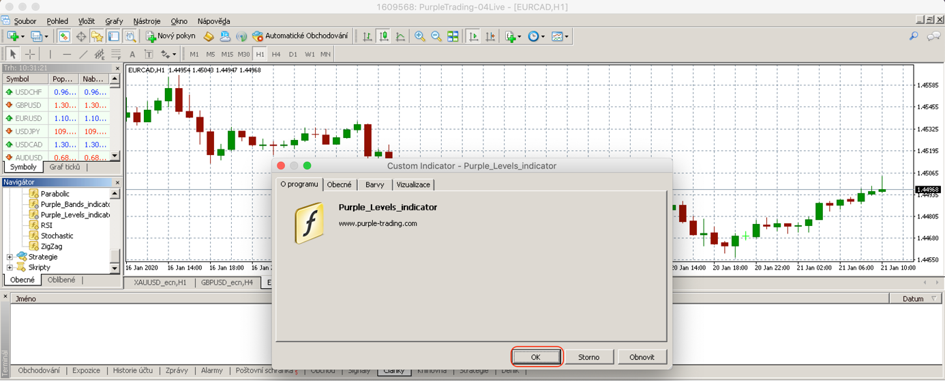Select the horizontal line drawing tool
Screen dimensions: 945x381
point(67,54)
